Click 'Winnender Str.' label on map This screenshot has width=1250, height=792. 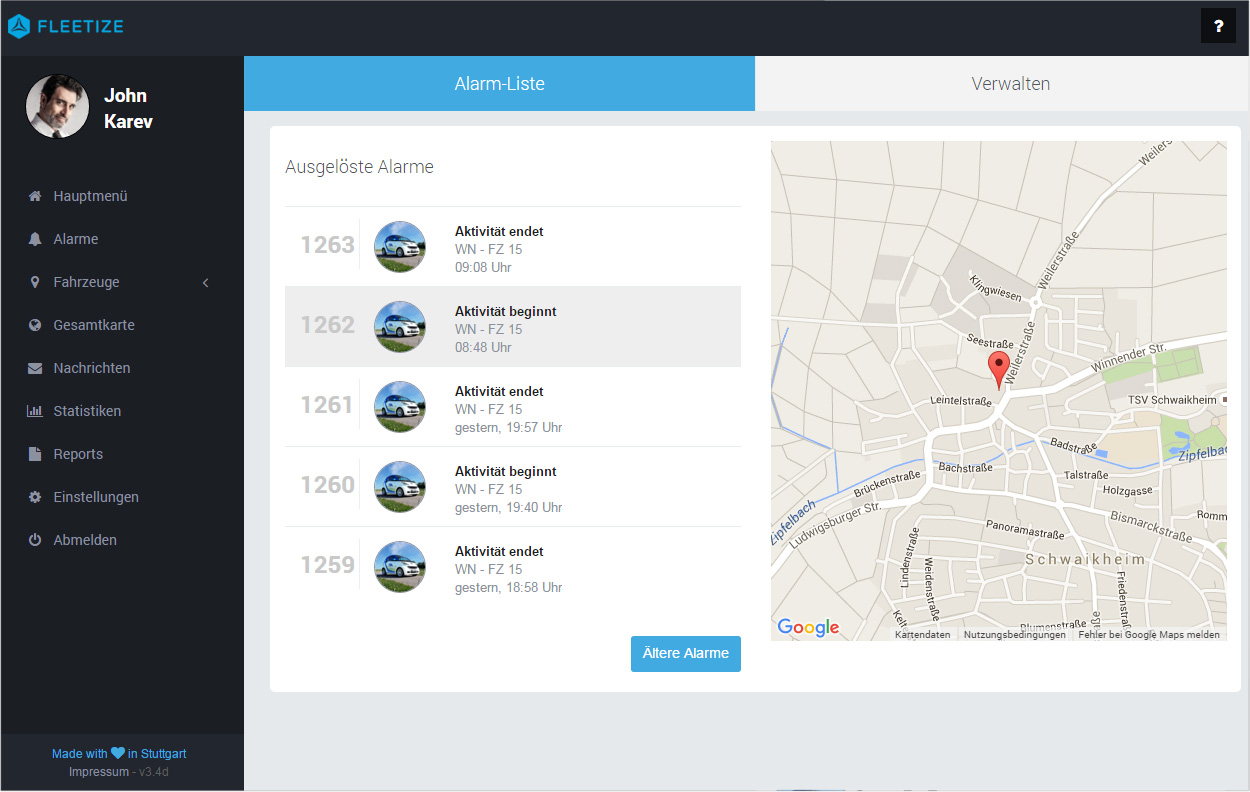point(1129,359)
